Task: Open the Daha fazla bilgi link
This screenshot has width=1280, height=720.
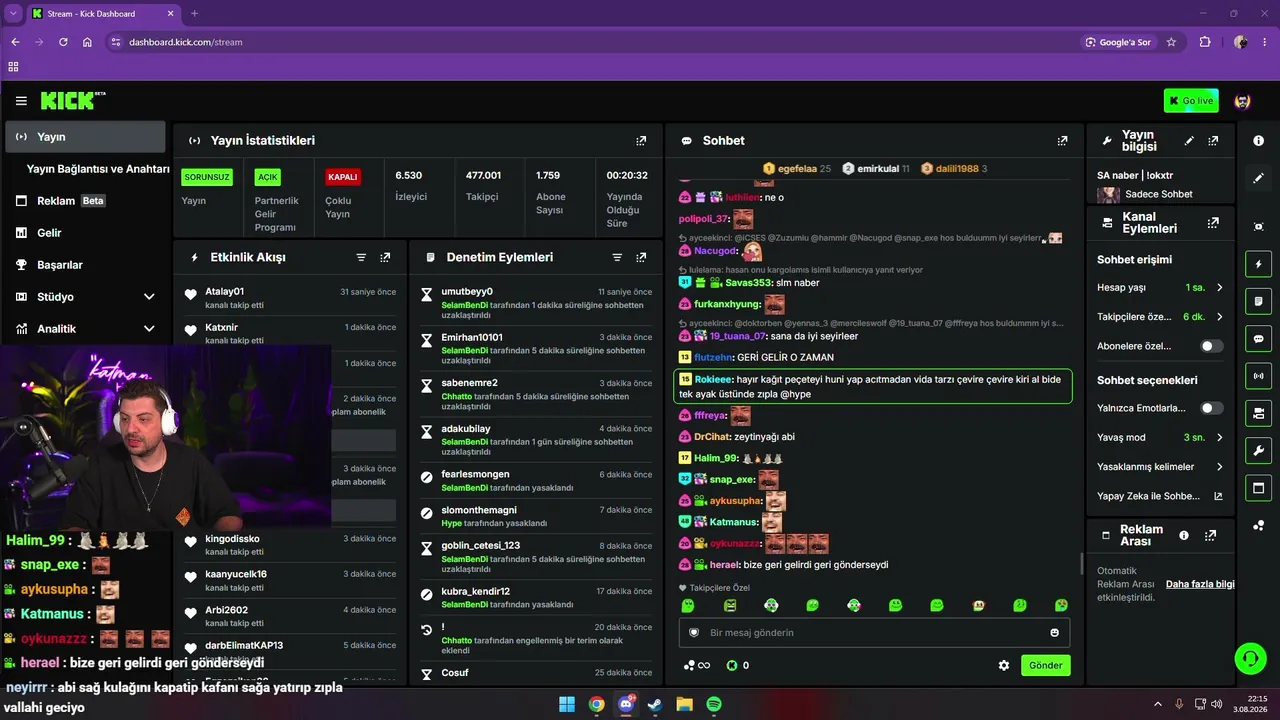Action: tap(1200, 584)
